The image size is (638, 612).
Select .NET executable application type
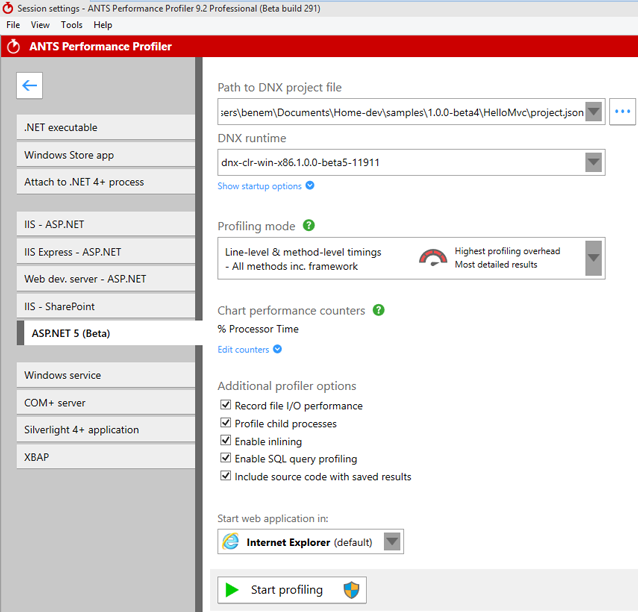pyautogui.click(x=106, y=127)
